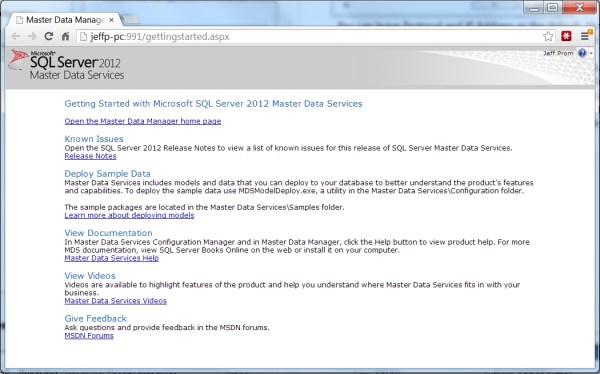Click the blue help question mark icon
This screenshot has width=600, height=374.
coord(582,53)
